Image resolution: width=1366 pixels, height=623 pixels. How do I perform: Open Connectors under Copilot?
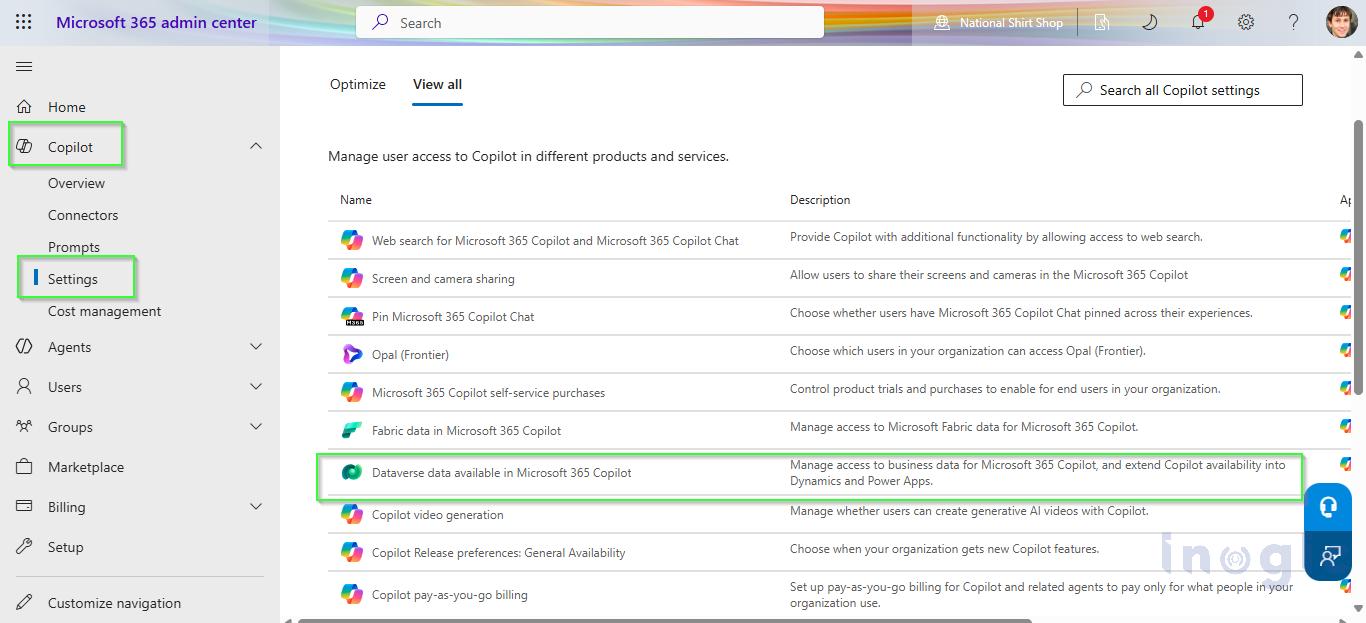pos(83,215)
